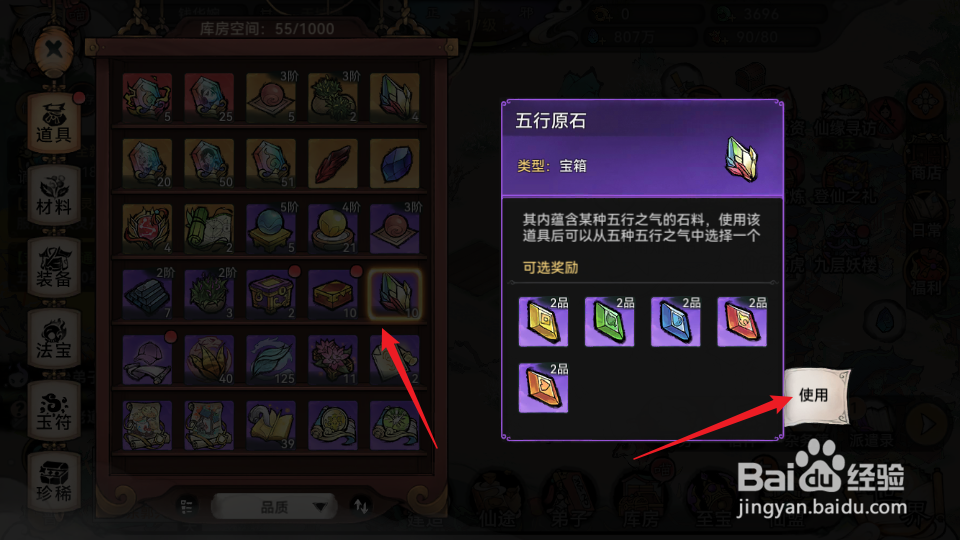Select the yellow 2品 stone reward
This screenshot has width=960, height=540.
(x=543, y=322)
